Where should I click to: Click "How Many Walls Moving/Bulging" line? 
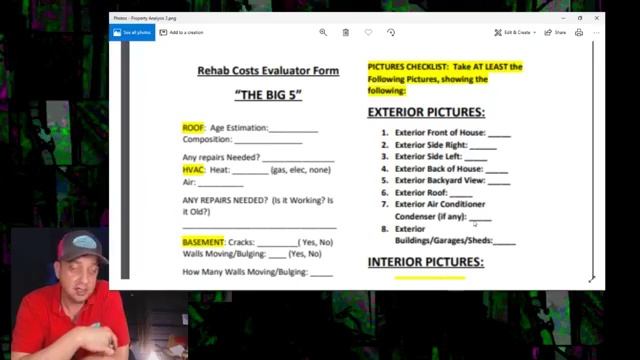click(258, 272)
